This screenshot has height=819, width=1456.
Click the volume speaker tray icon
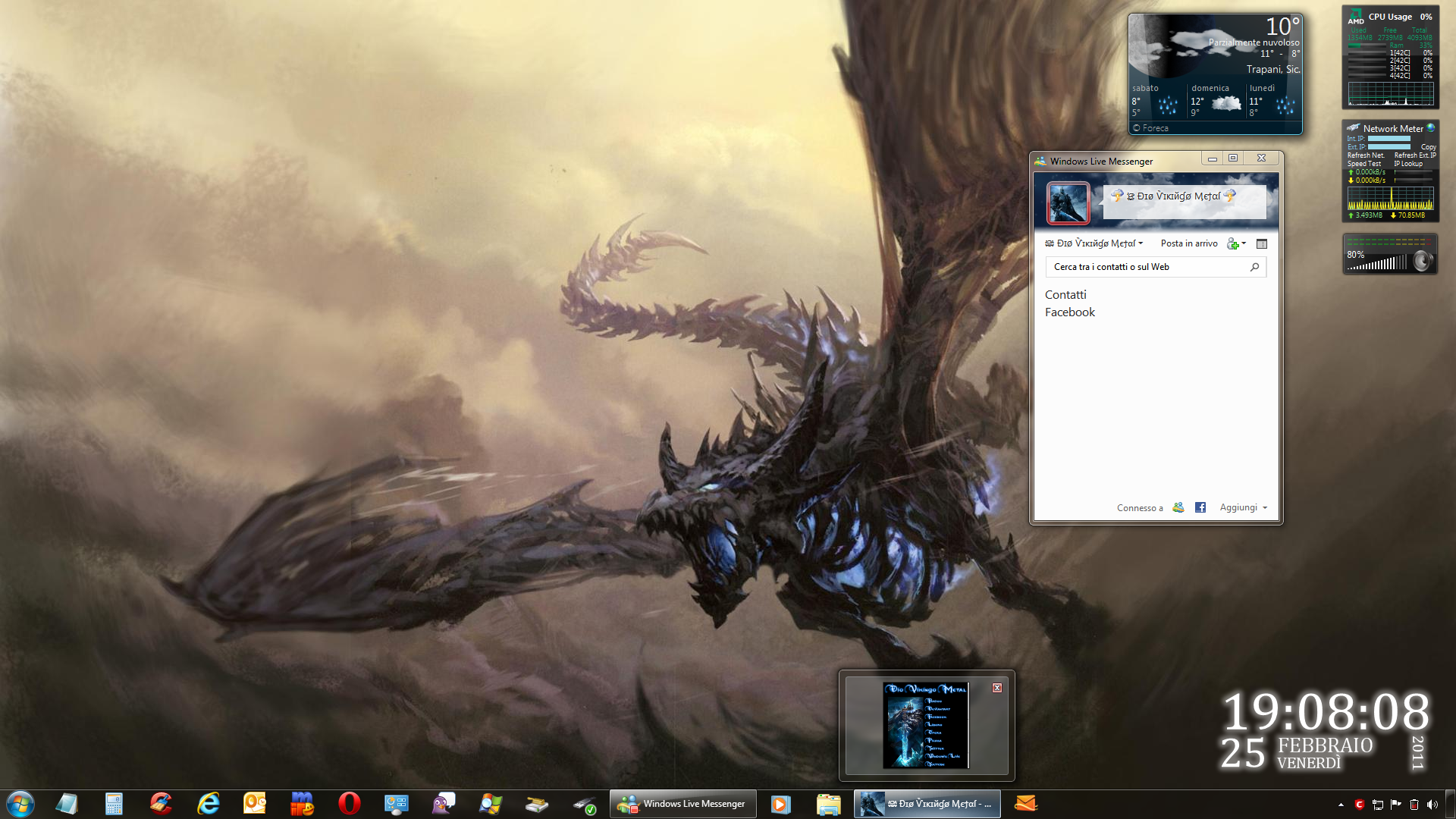(1432, 805)
